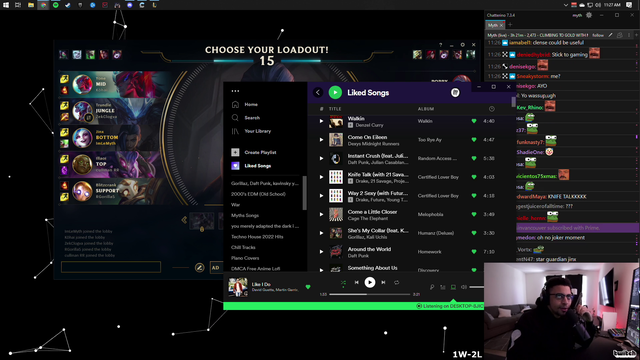Viewport: 640px width, 360px height.
Task: Open connect-to-device icon in Spotify
Action: click(453, 287)
